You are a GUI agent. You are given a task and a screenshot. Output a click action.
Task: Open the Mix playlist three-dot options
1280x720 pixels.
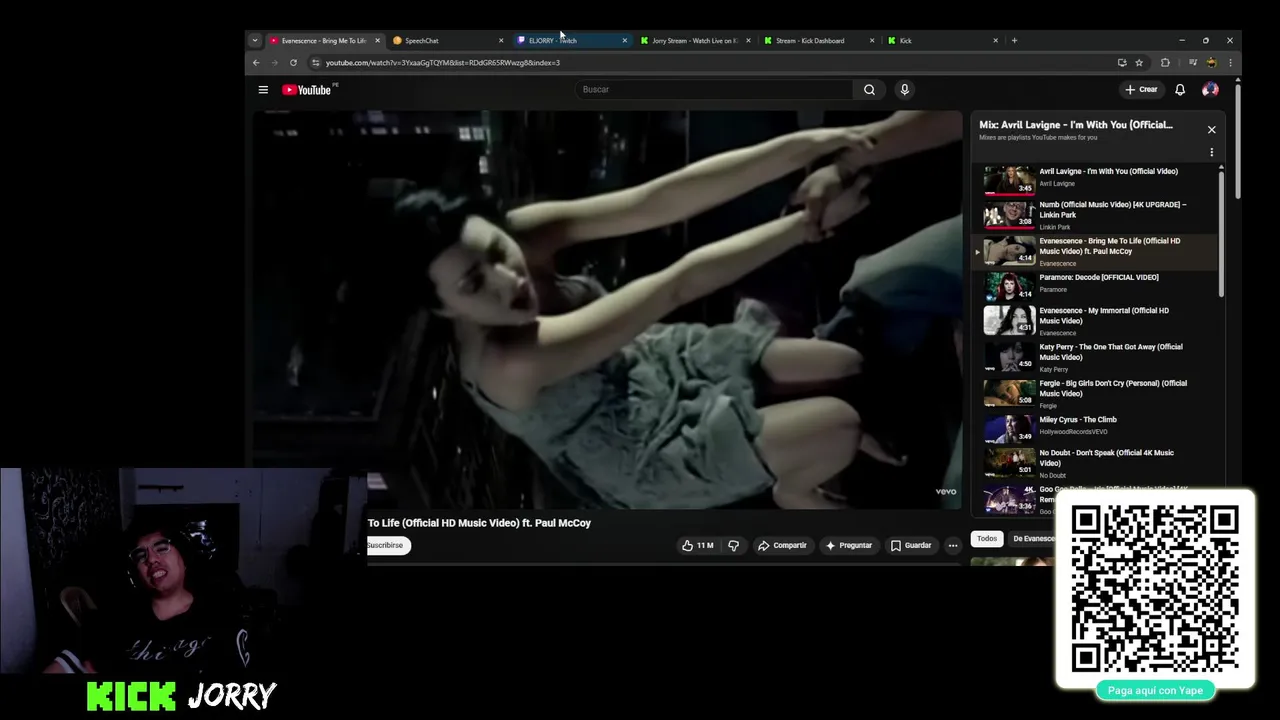pyautogui.click(x=1211, y=153)
